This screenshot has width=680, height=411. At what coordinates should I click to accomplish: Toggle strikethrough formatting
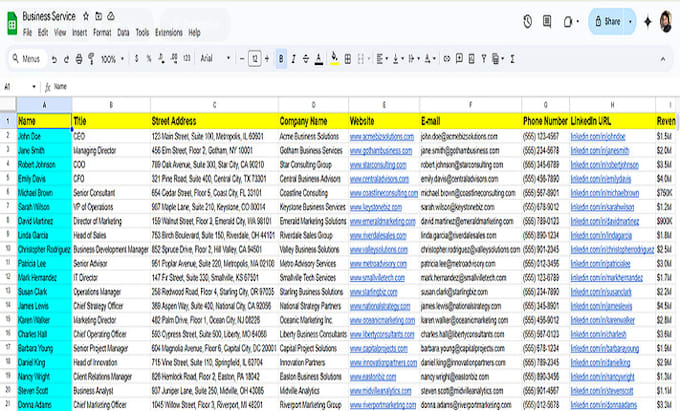(306, 59)
